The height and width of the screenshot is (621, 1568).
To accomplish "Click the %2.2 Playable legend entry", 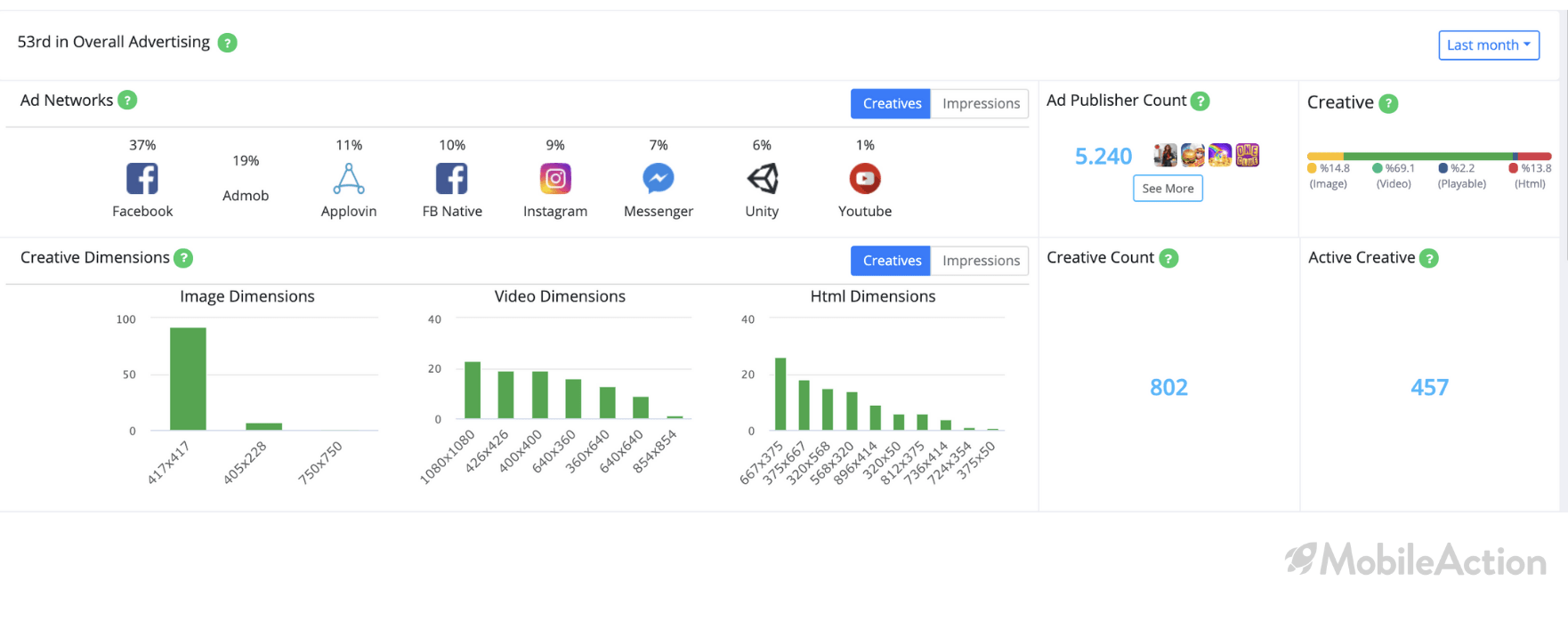I will (x=1462, y=175).
